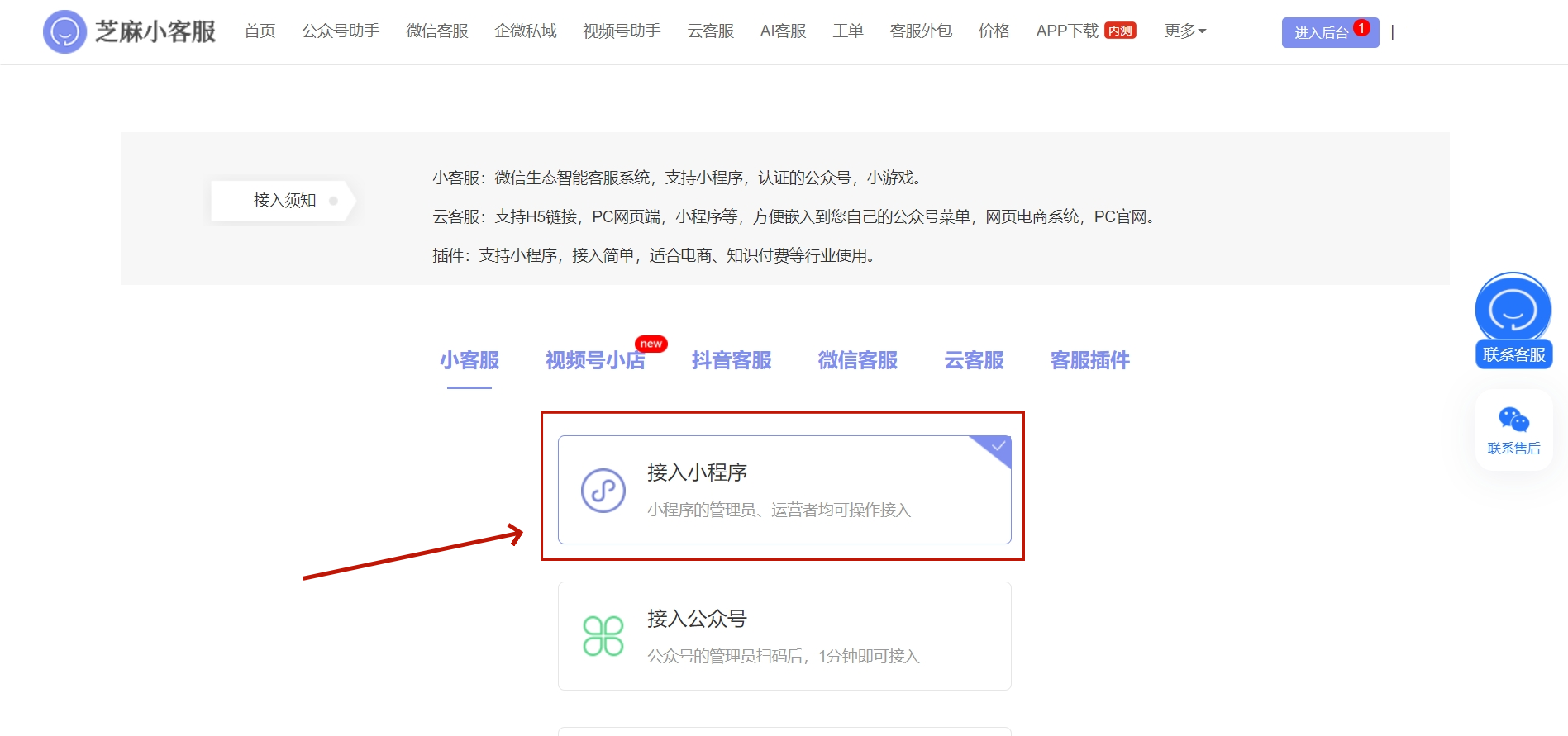Click the red notification badge on 进入后台

click(1361, 27)
